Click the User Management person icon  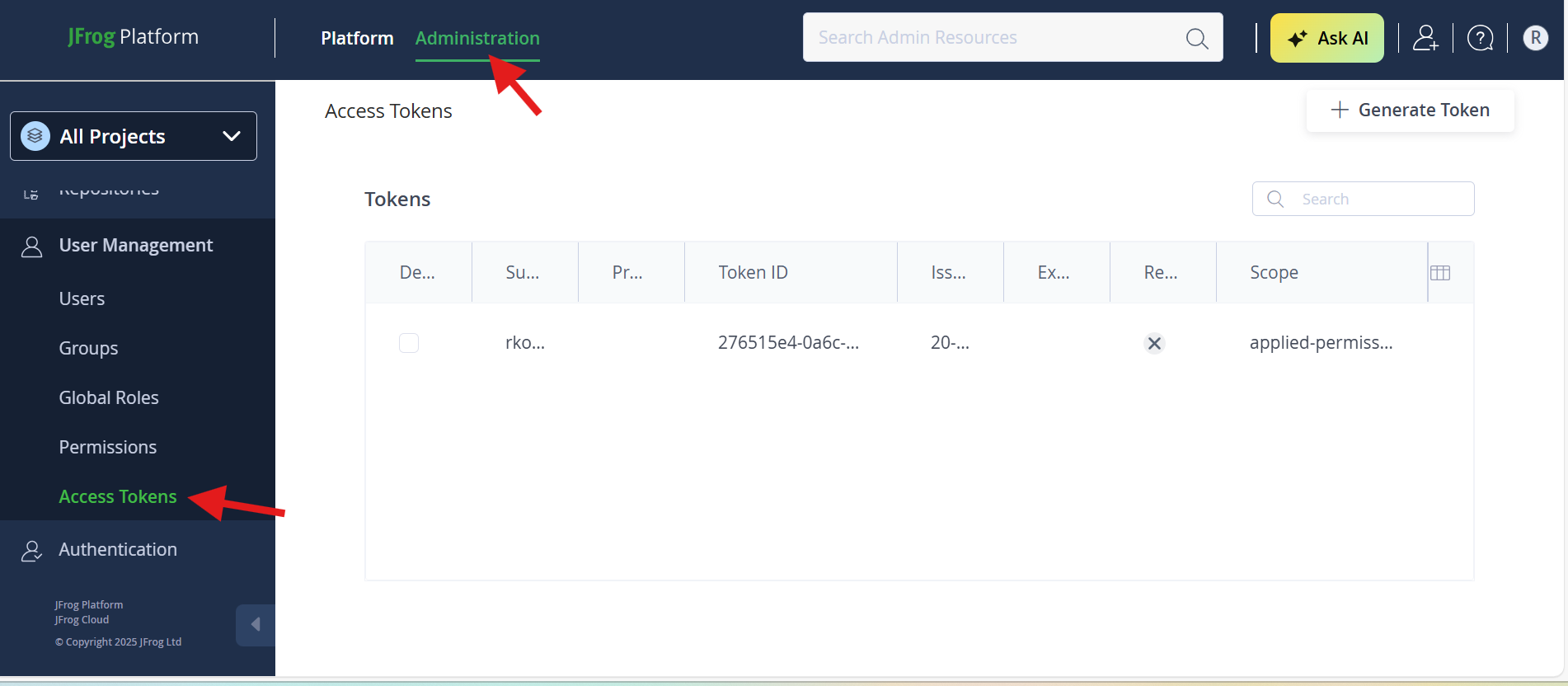pos(31,247)
